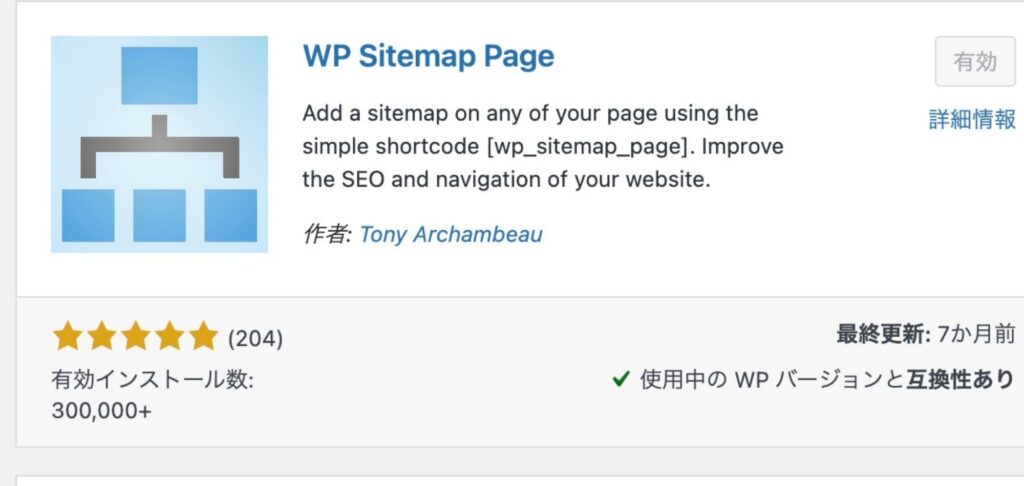Click the top box in sitemap icon
The height and width of the screenshot is (486, 1024).
[x=159, y=75]
